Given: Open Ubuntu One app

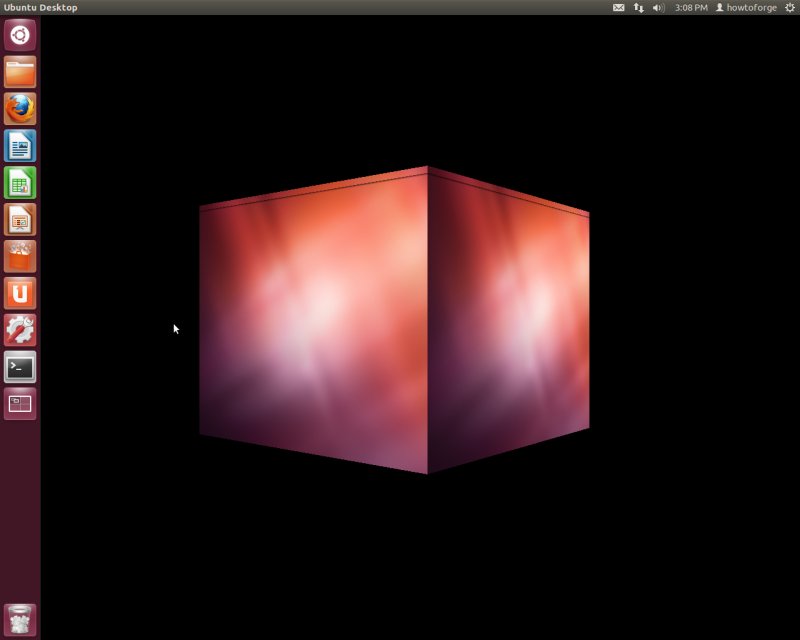Looking at the screenshot, I should (20, 293).
